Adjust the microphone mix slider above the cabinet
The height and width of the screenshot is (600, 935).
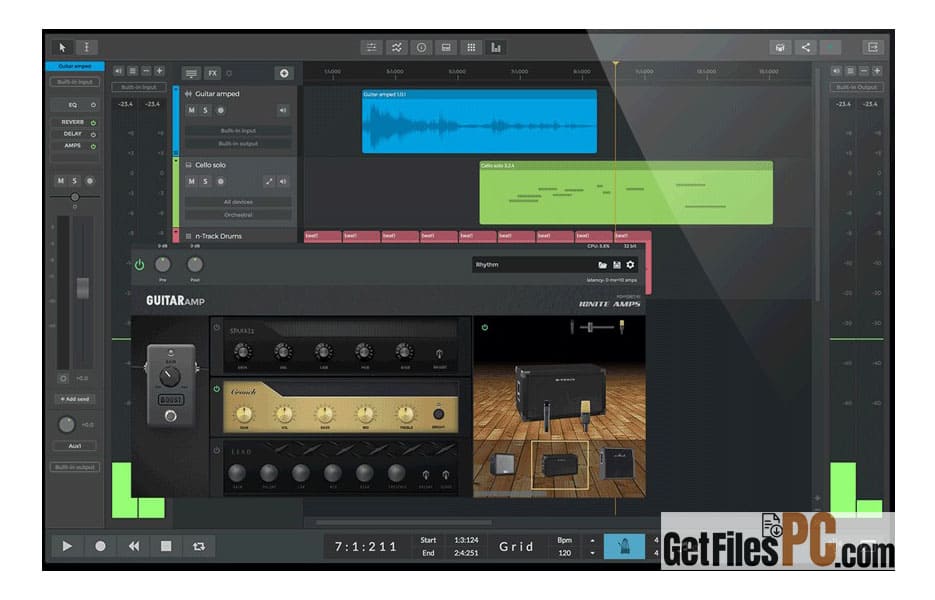point(590,327)
